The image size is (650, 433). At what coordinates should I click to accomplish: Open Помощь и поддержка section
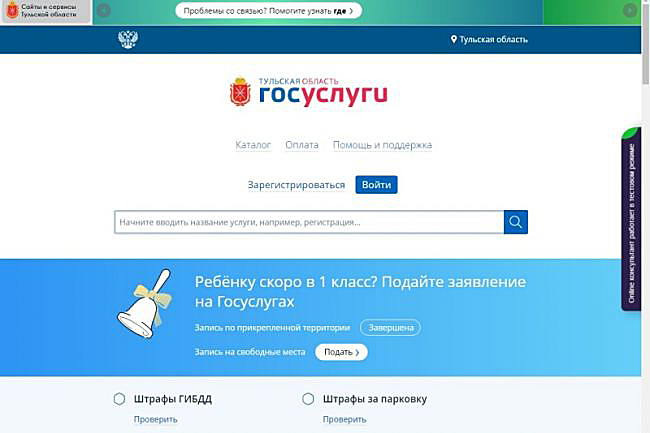pyautogui.click(x=382, y=145)
